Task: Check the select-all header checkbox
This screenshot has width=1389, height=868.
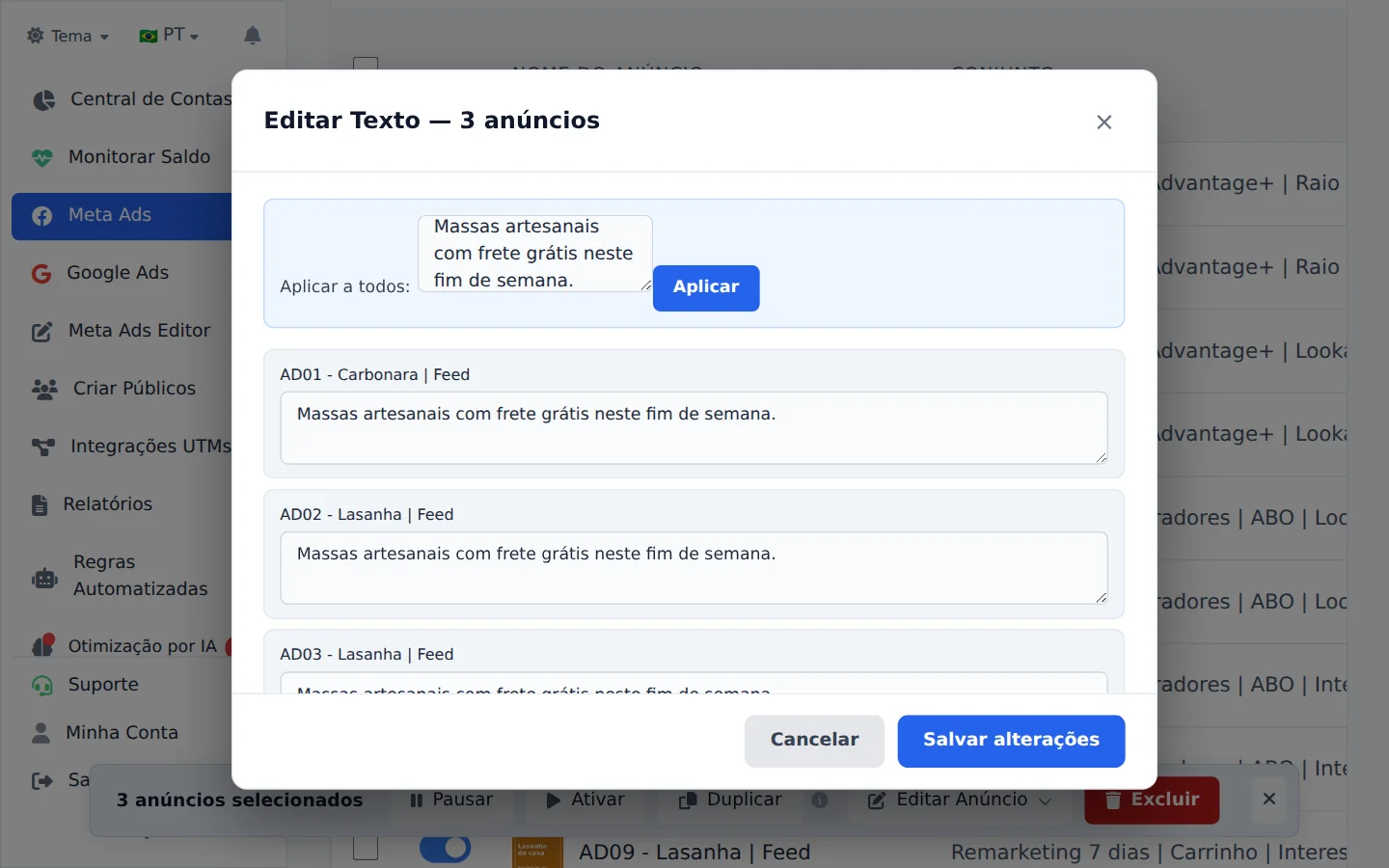Action: pos(366,64)
